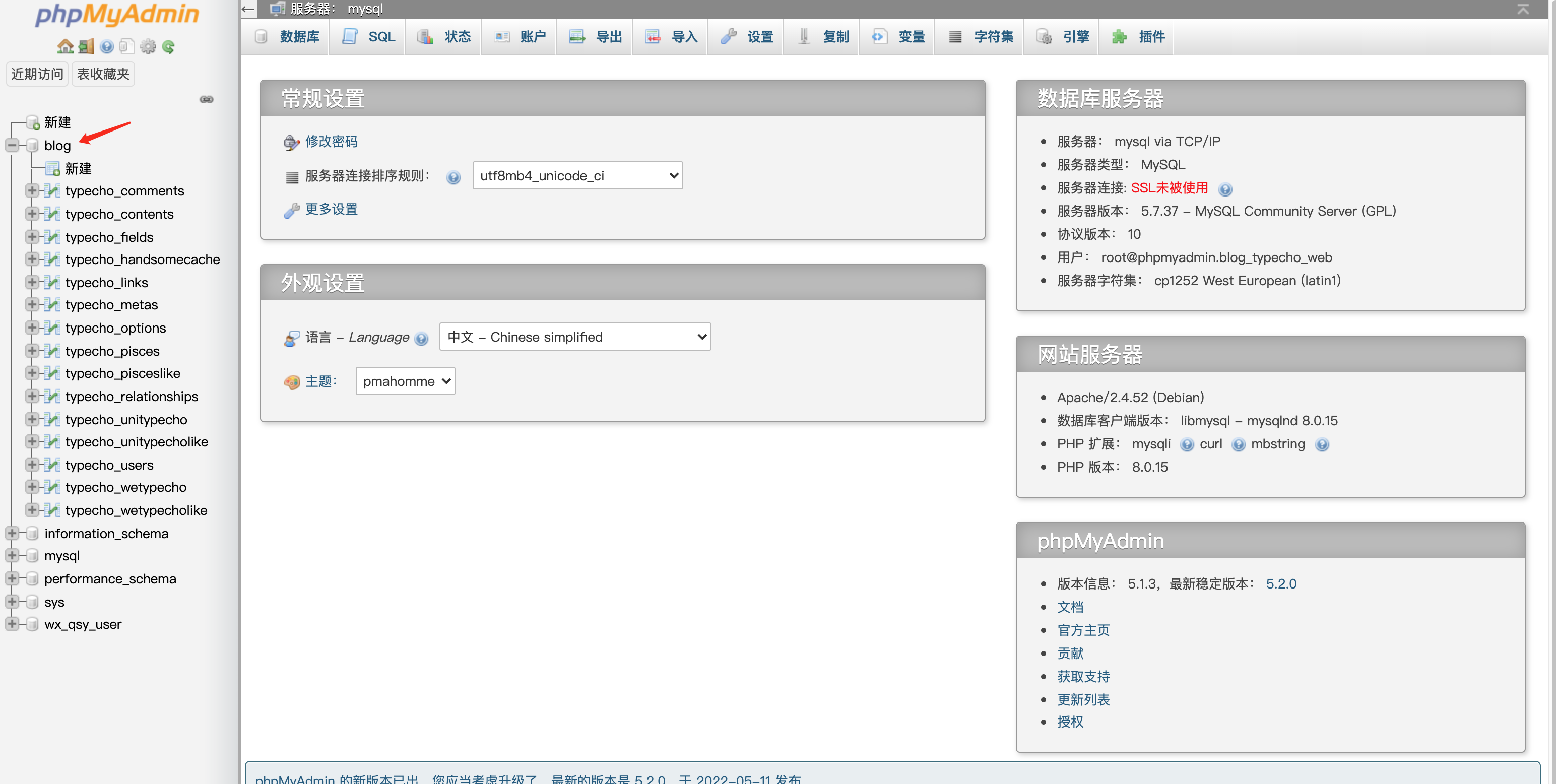
Task: Click curl extension help icon
Action: pyautogui.click(x=1238, y=444)
